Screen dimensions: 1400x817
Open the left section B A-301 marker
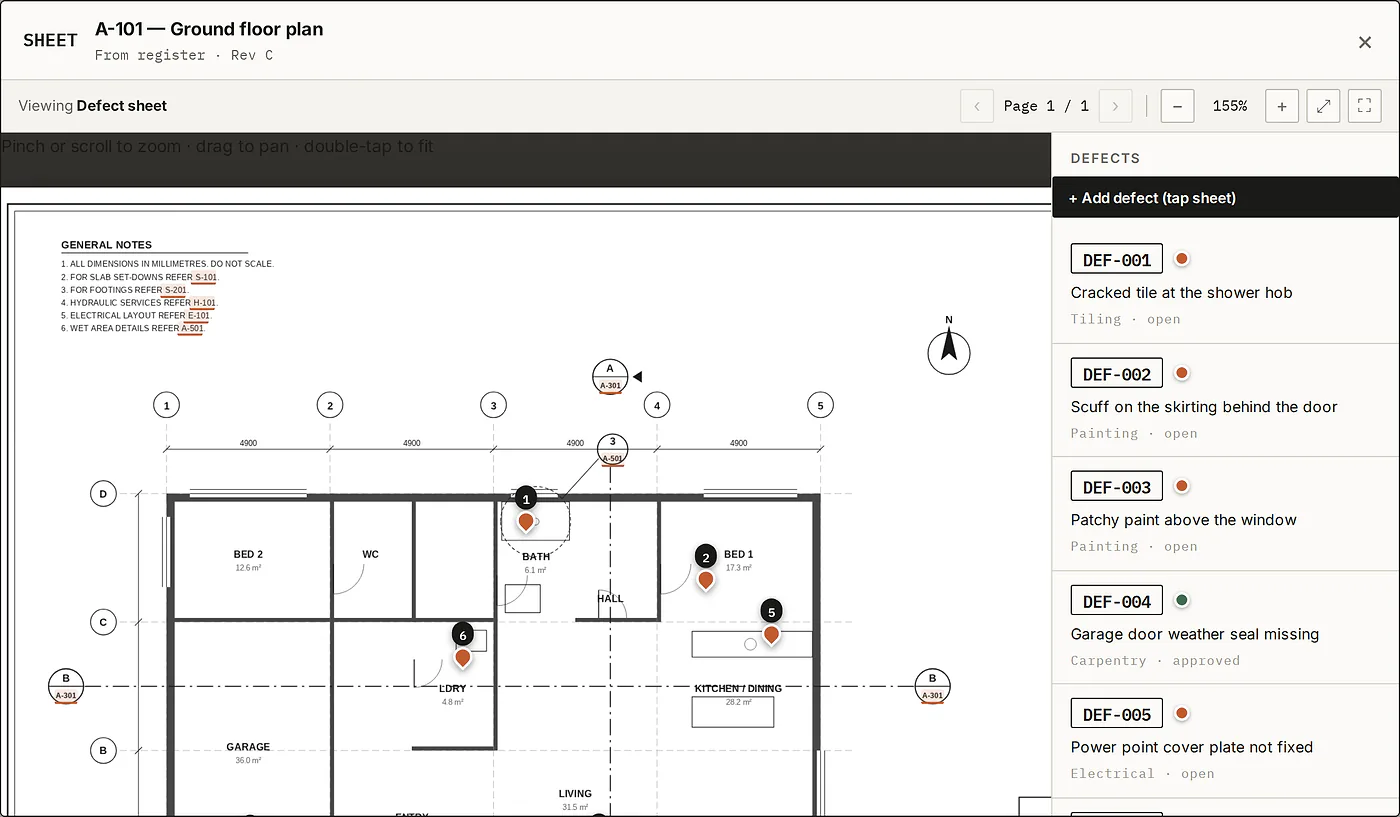(66, 687)
